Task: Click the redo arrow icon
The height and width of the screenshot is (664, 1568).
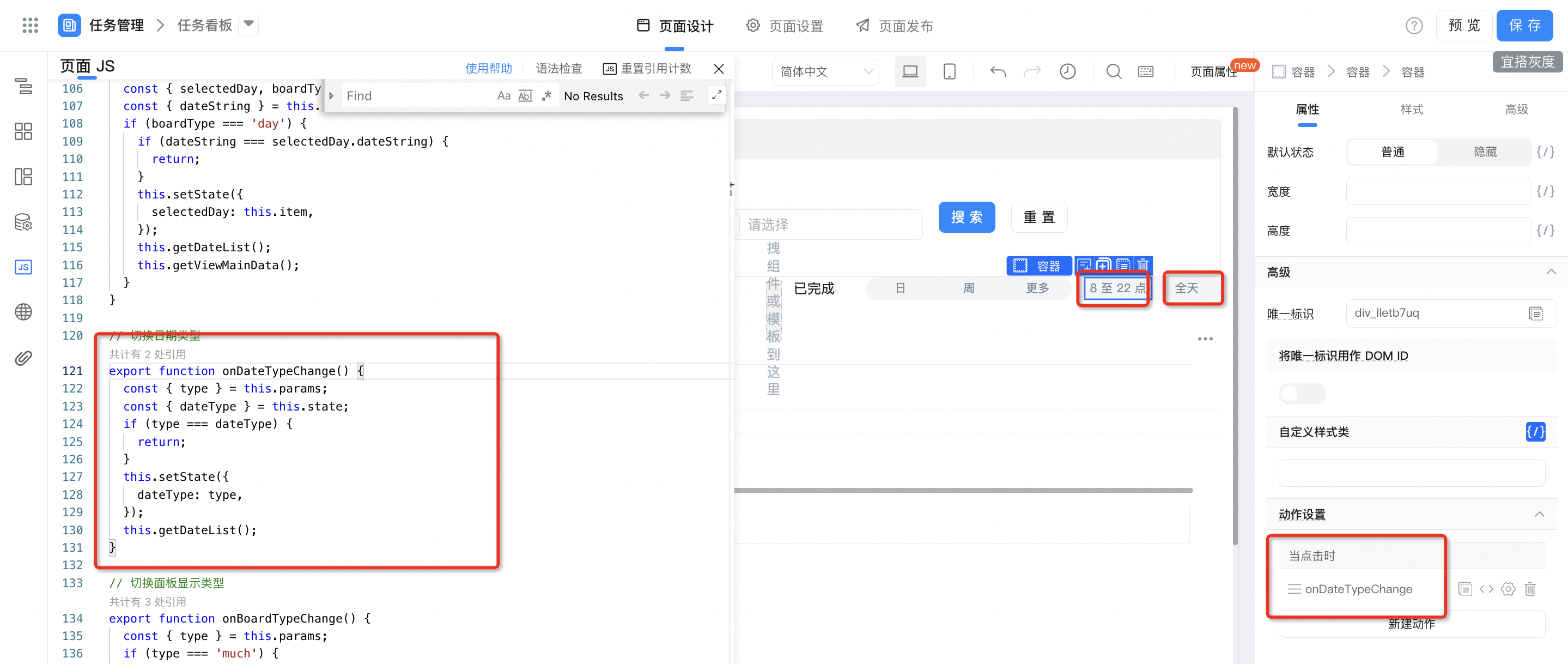Action: [1032, 71]
